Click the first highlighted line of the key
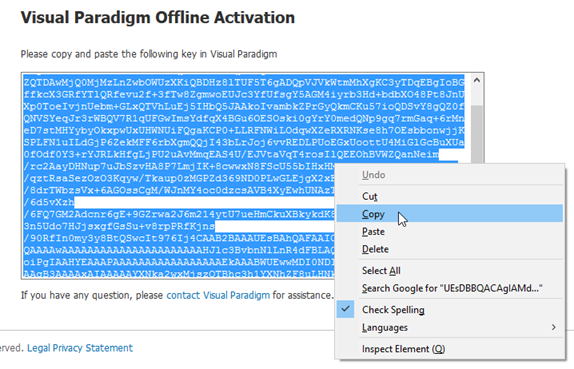Viewport: 574px width, 369px height. pos(244,82)
